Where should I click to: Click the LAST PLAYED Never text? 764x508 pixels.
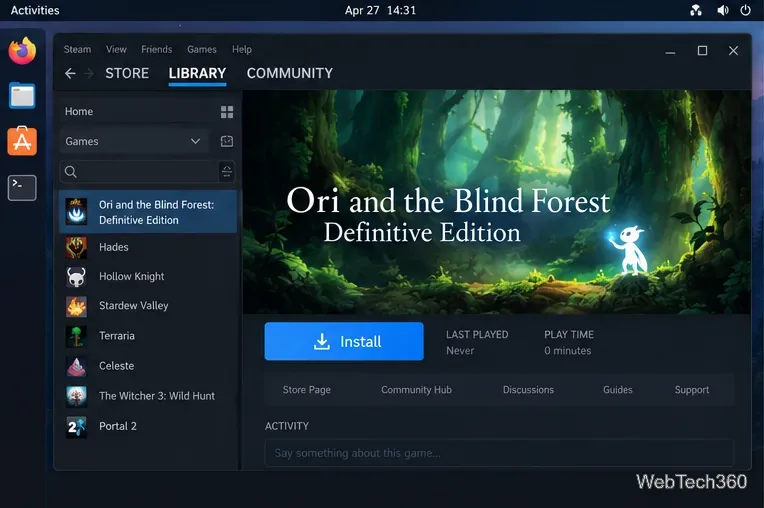[x=477, y=342]
